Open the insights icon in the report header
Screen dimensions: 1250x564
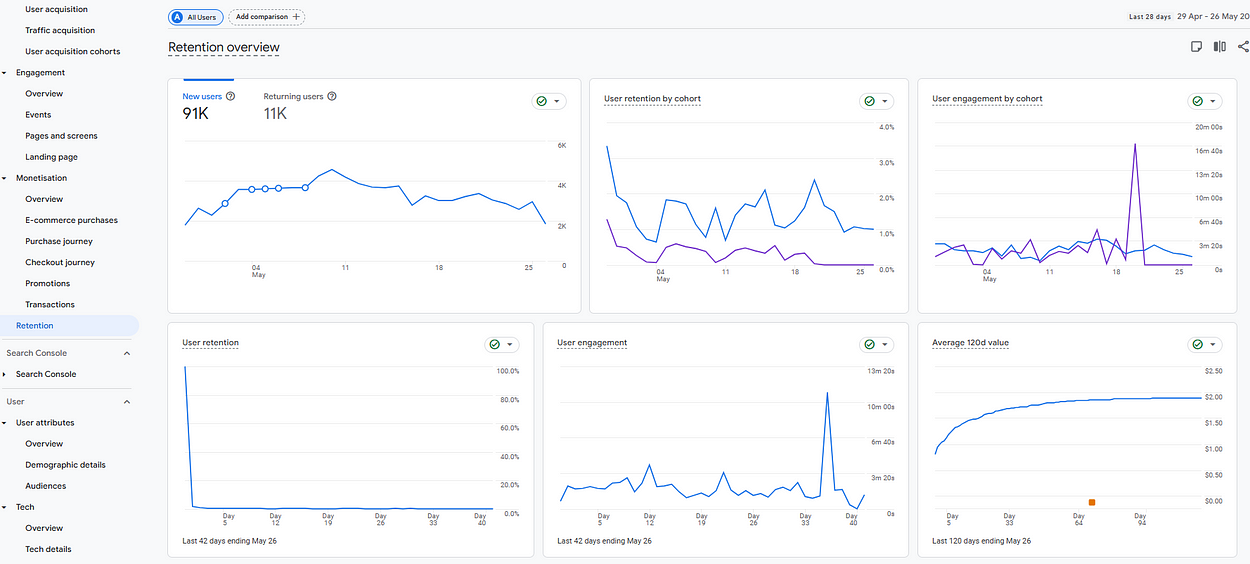[x=1196, y=47]
